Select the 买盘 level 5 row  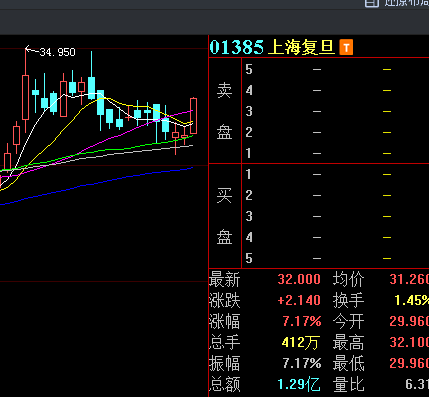[x=335, y=258]
